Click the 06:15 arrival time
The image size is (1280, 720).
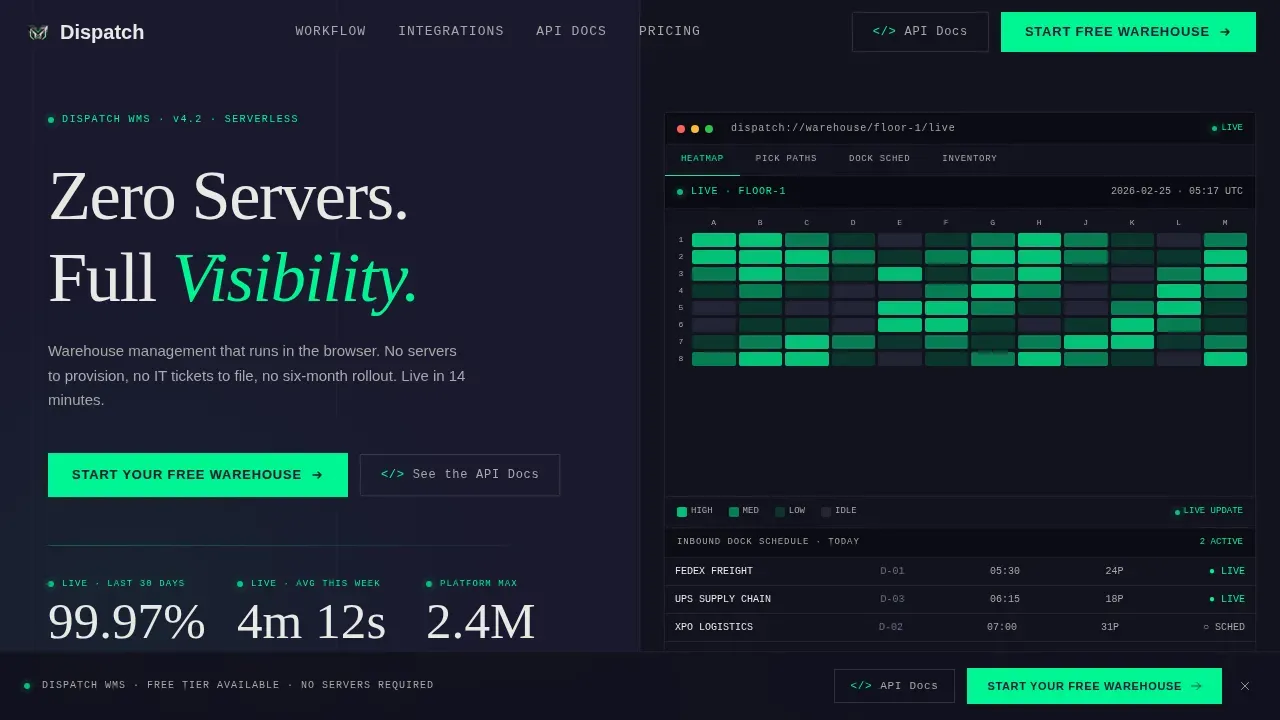pos(1005,599)
